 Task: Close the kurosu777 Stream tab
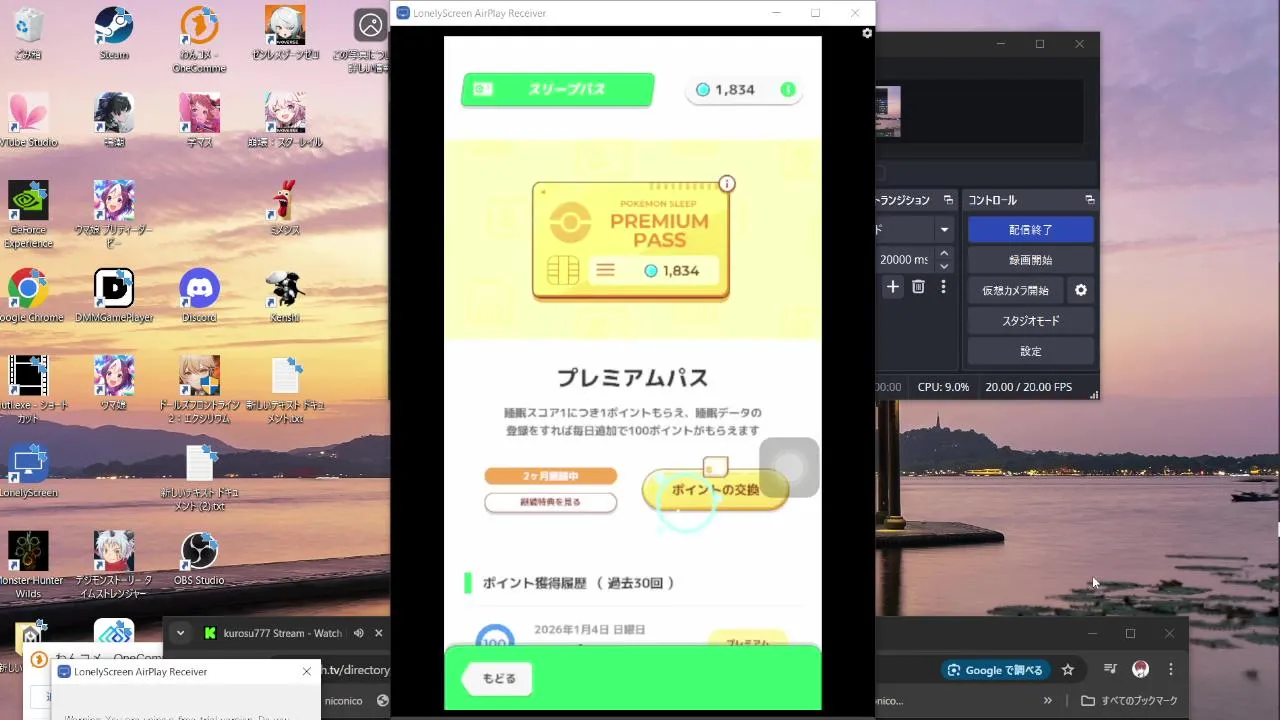378,633
